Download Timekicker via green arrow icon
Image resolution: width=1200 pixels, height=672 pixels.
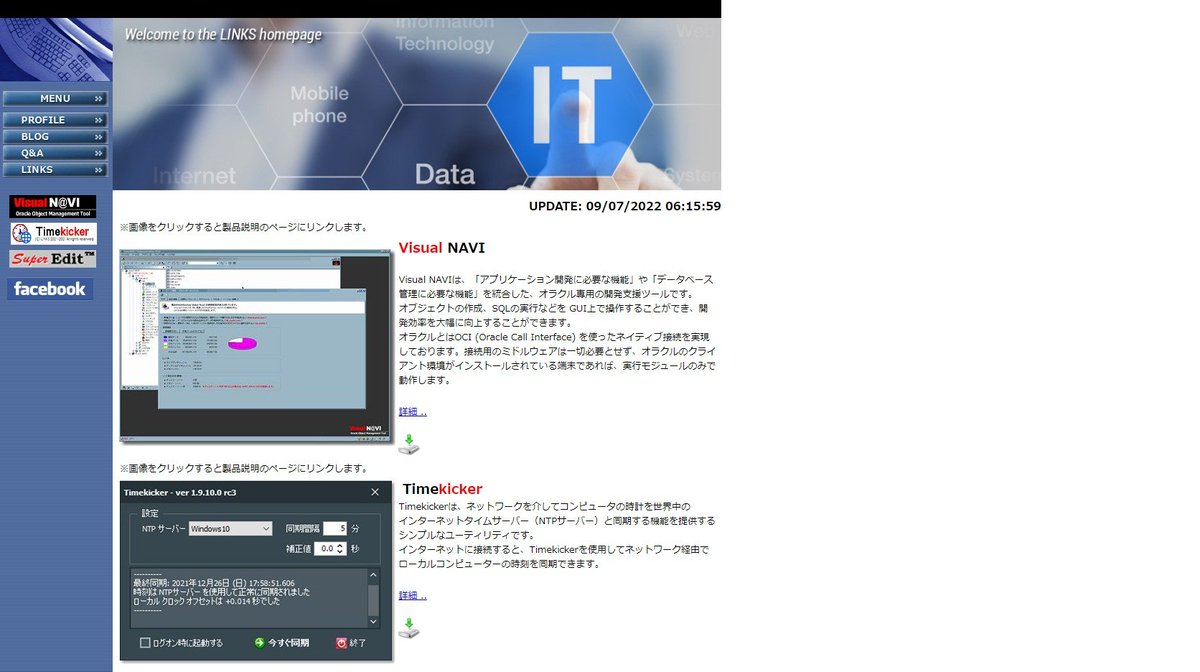coord(409,629)
